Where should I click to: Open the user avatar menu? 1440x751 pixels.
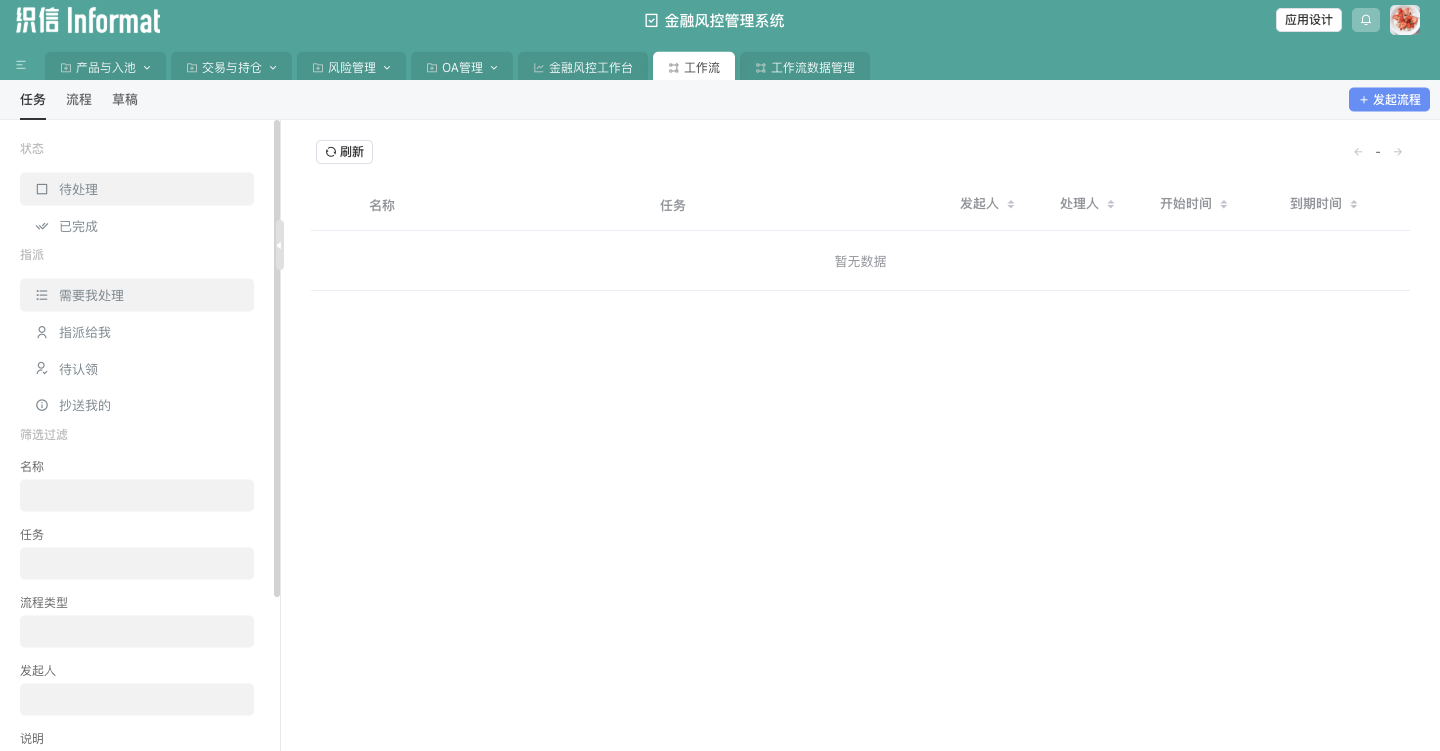[1405, 20]
